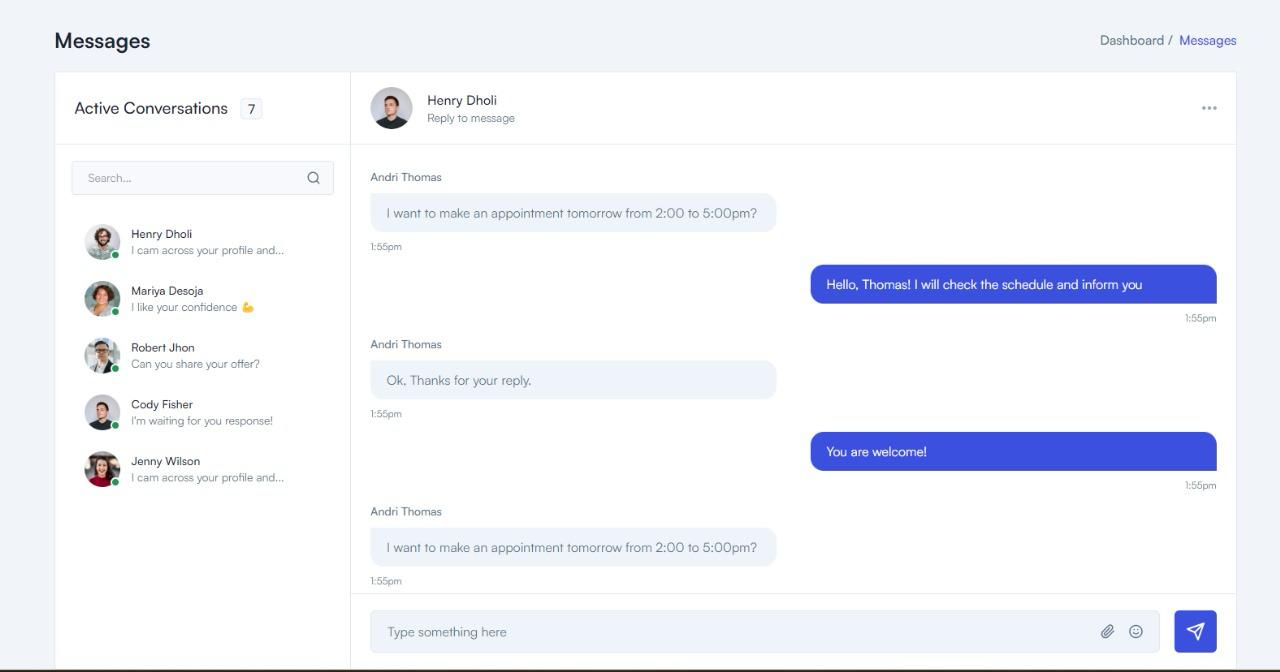Focus the conversation Search field
Viewport: 1280px width, 672px height.
coord(190,178)
